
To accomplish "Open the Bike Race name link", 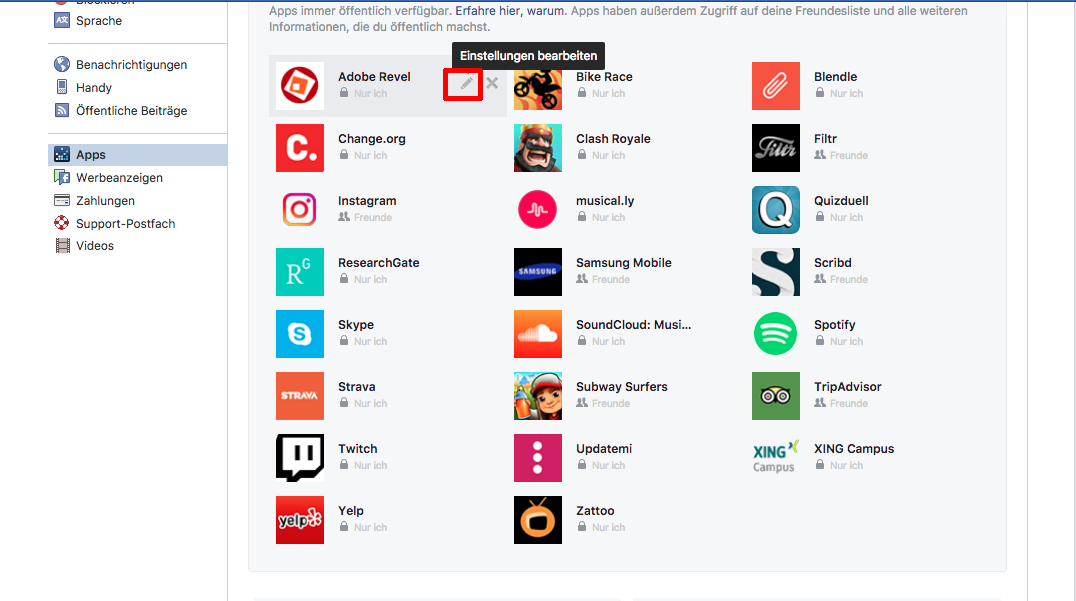I will 604,77.
